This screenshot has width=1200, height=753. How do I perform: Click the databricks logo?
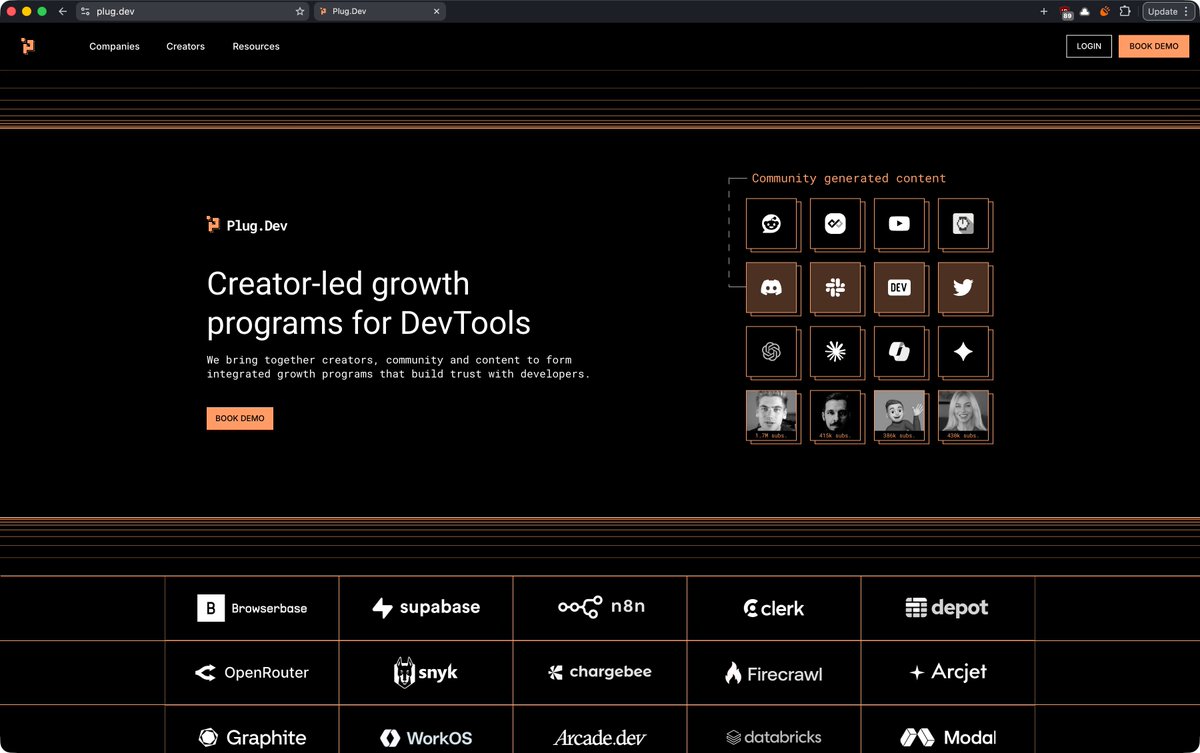(773, 738)
